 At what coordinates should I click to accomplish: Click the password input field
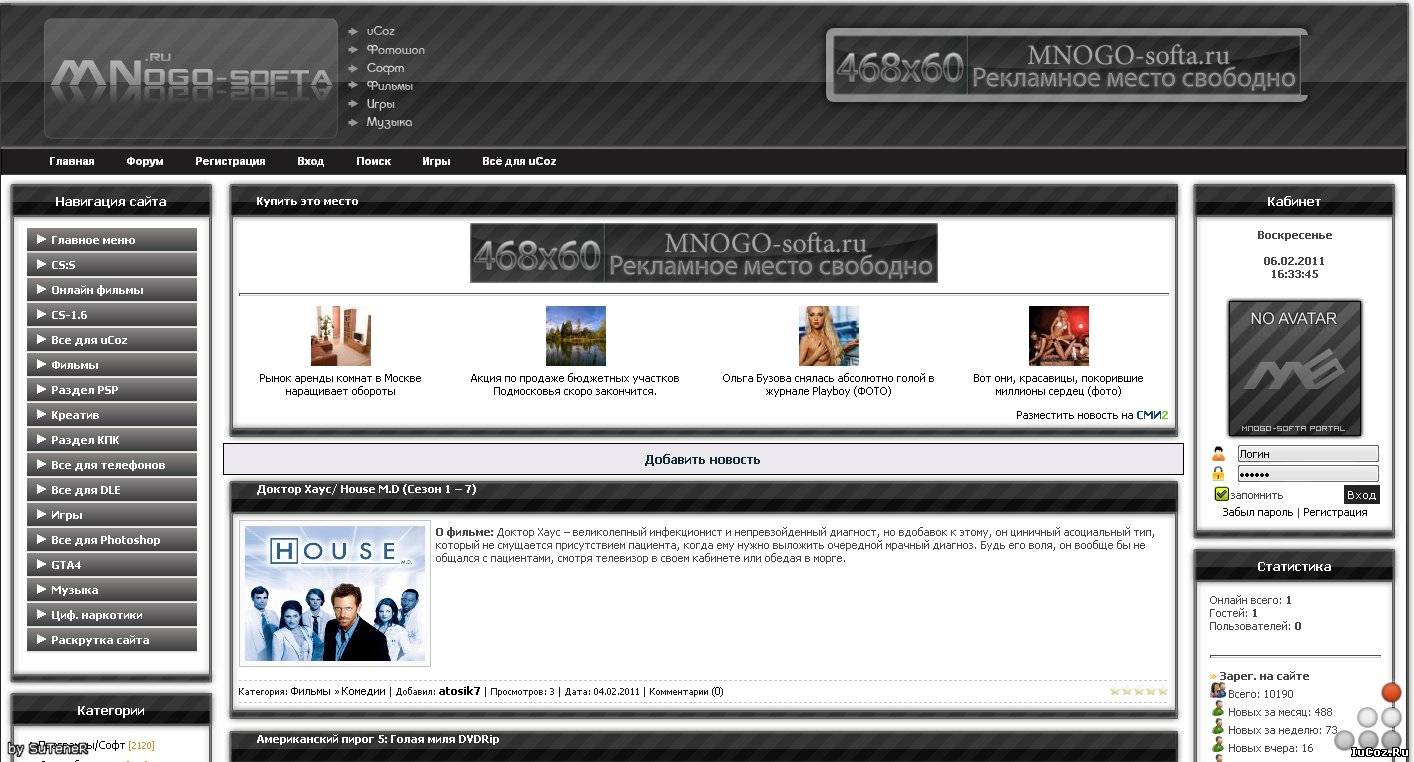[x=1308, y=474]
